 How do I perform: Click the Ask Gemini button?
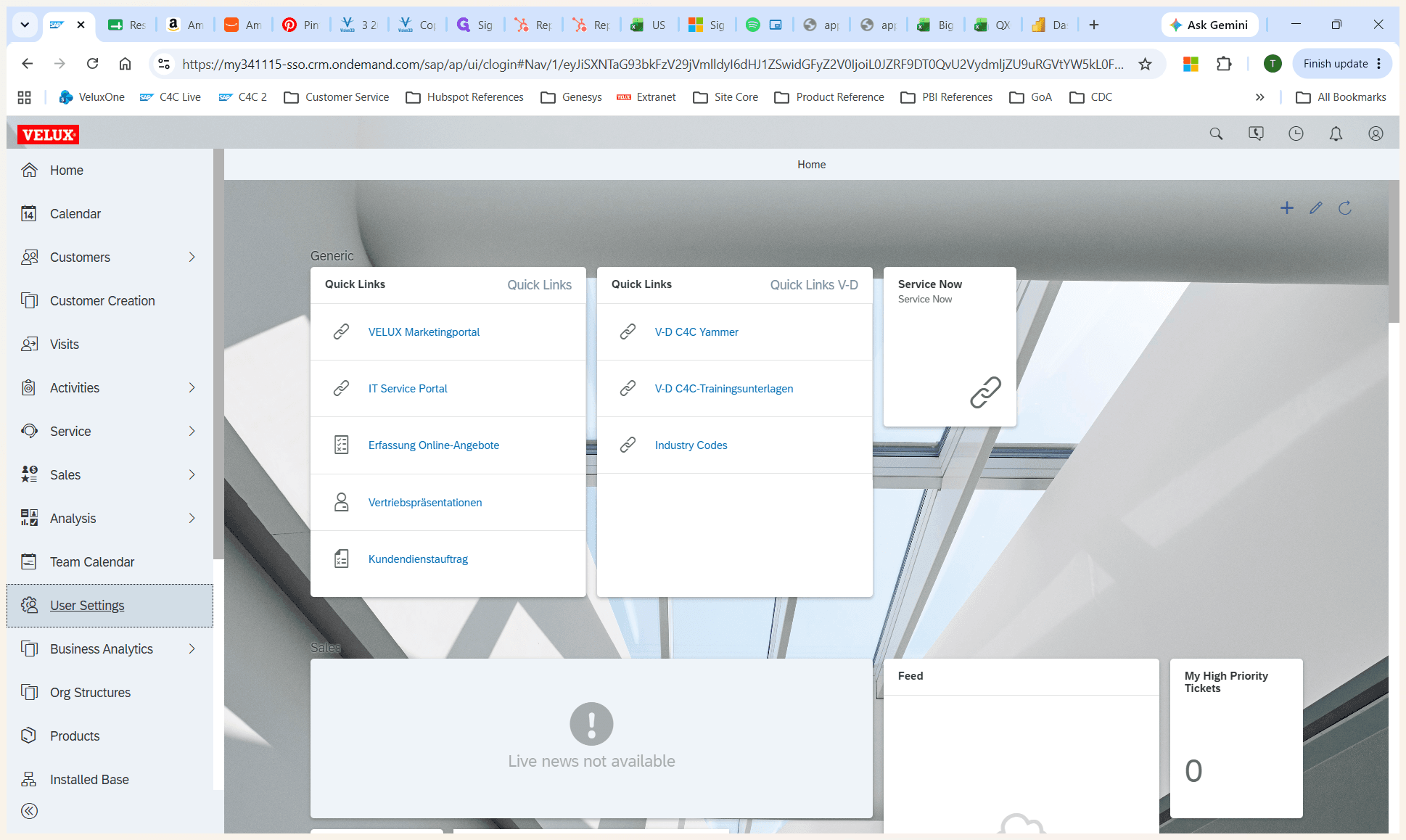(x=1209, y=25)
